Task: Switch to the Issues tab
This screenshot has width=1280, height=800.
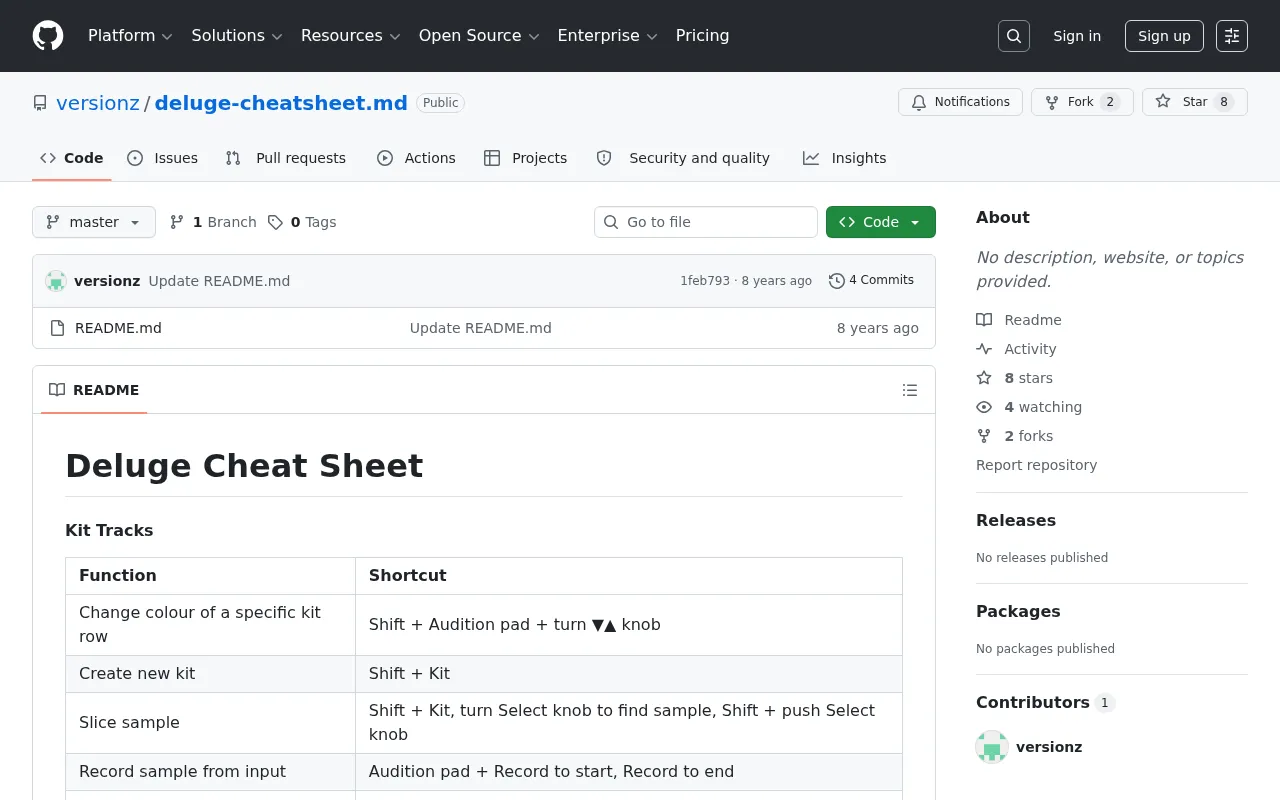Action: [x=163, y=158]
